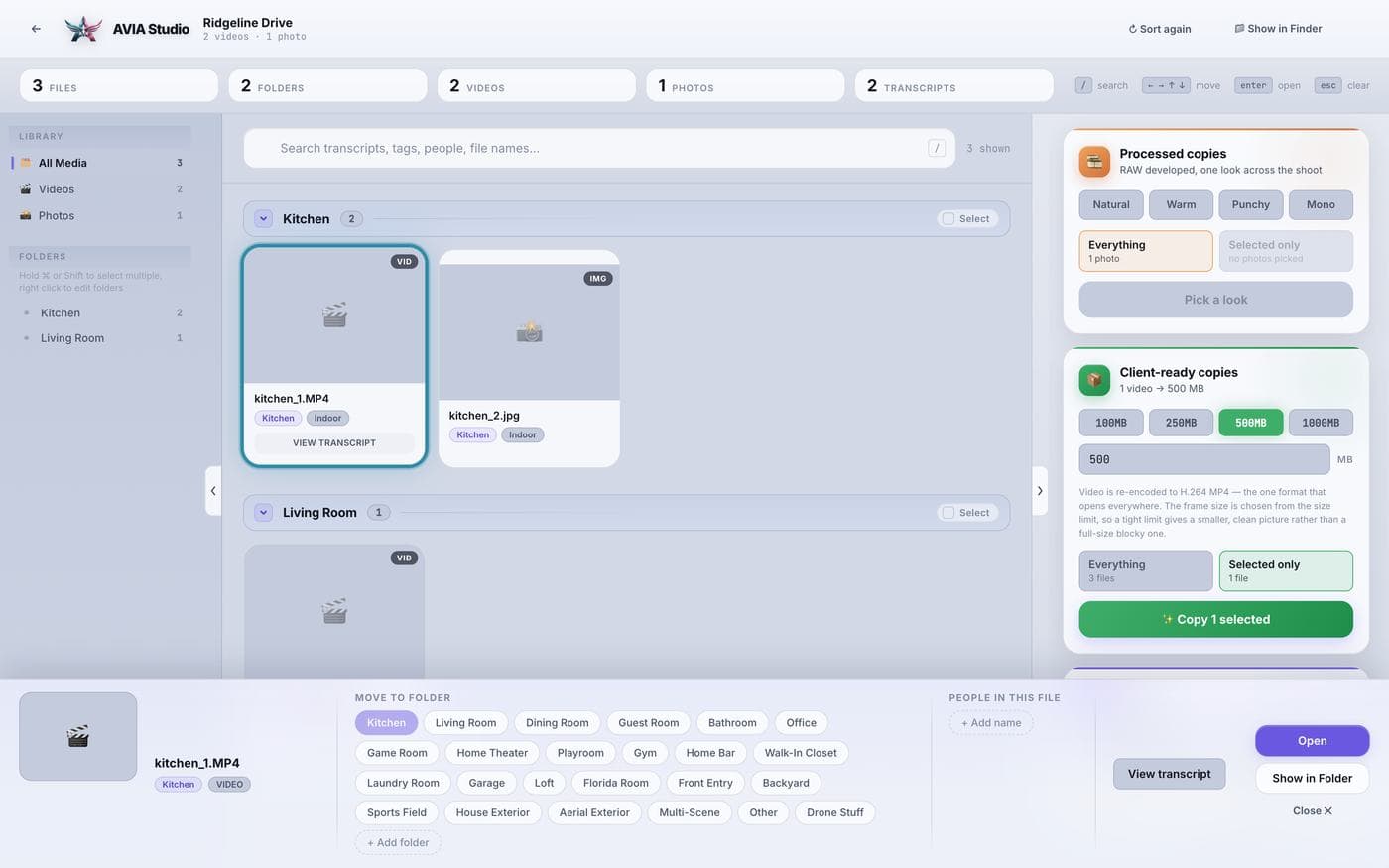
Task: Go back using the arrow icon
Action: click(x=36, y=29)
